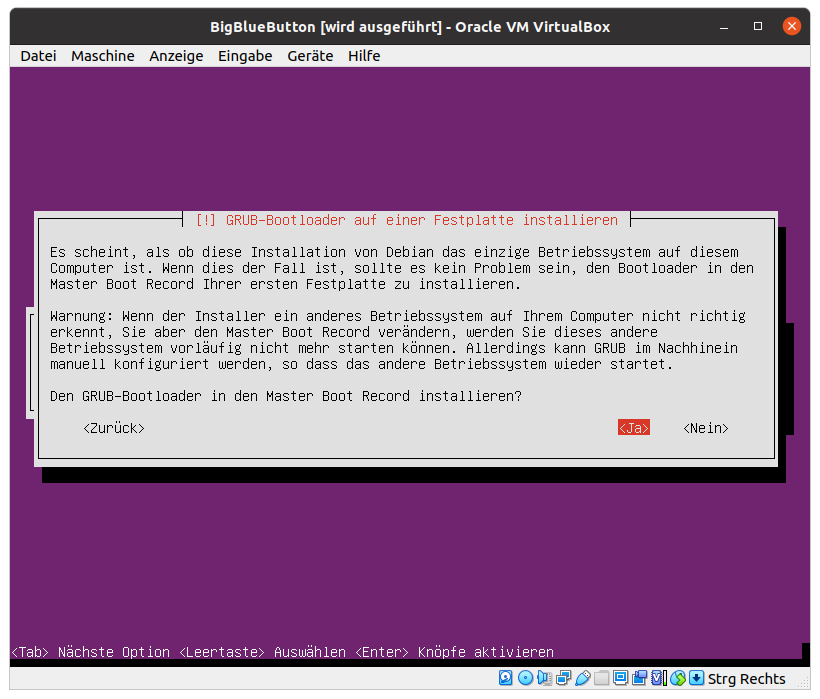The width and height of the screenshot is (820, 699).
Task: Click the question "Den GRUB-Bootloader in den Master Boot Record installieren?"
Action: 286,396
